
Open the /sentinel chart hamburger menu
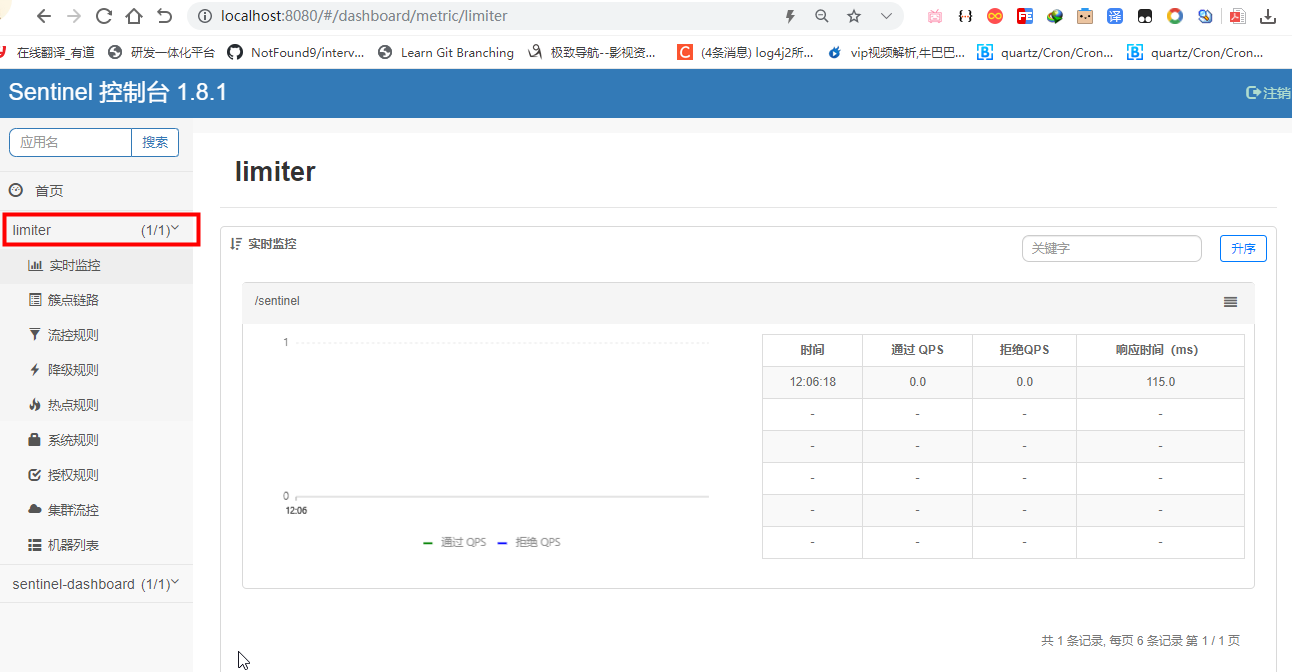click(x=1230, y=302)
